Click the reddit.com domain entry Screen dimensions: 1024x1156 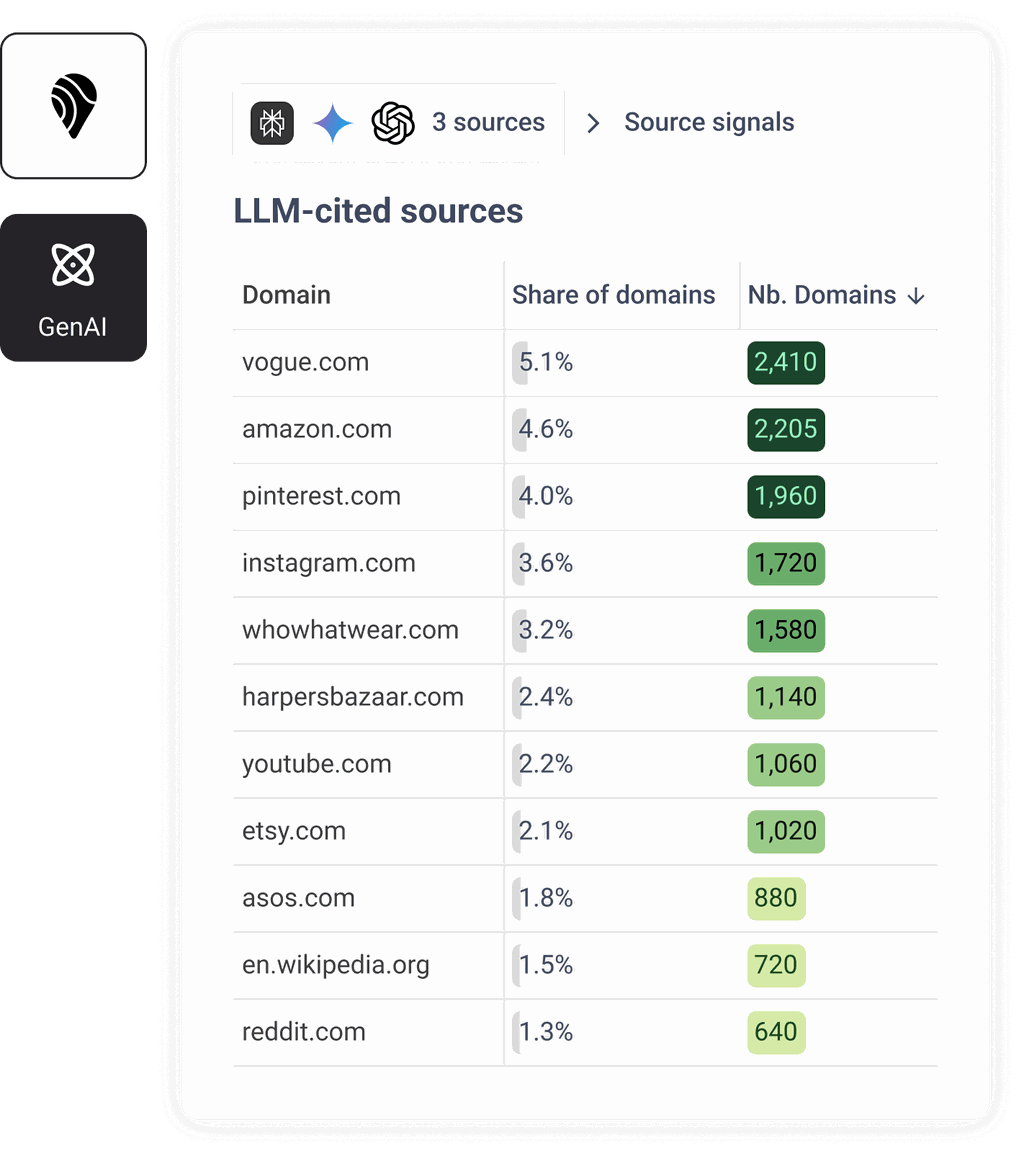(304, 1032)
